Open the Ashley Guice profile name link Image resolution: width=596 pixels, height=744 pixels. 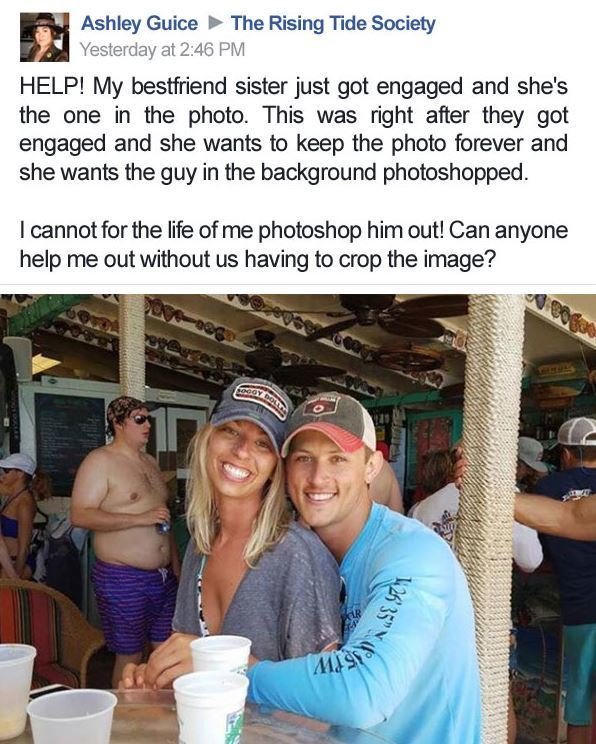click(139, 24)
